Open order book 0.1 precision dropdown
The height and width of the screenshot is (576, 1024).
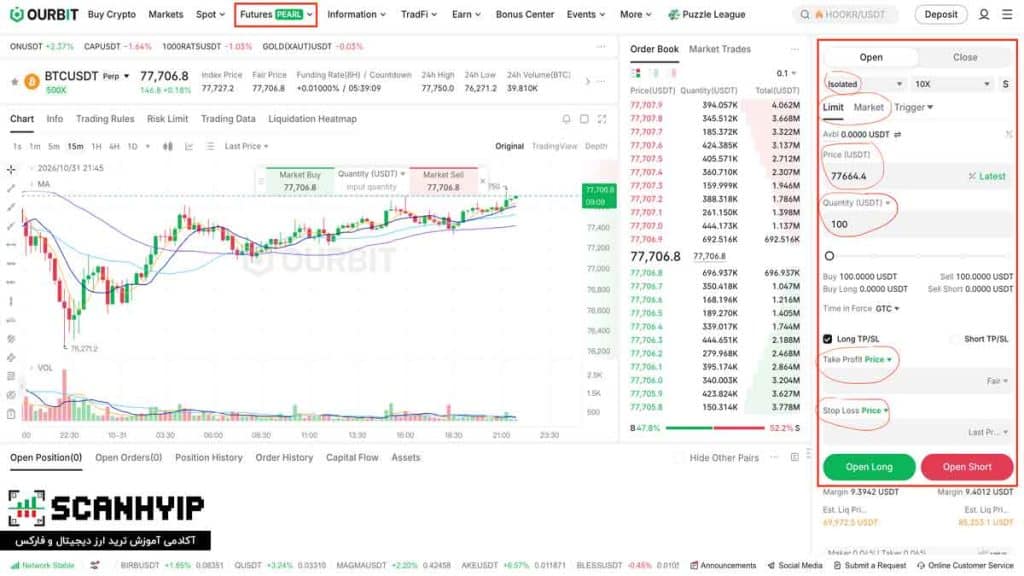coord(786,73)
